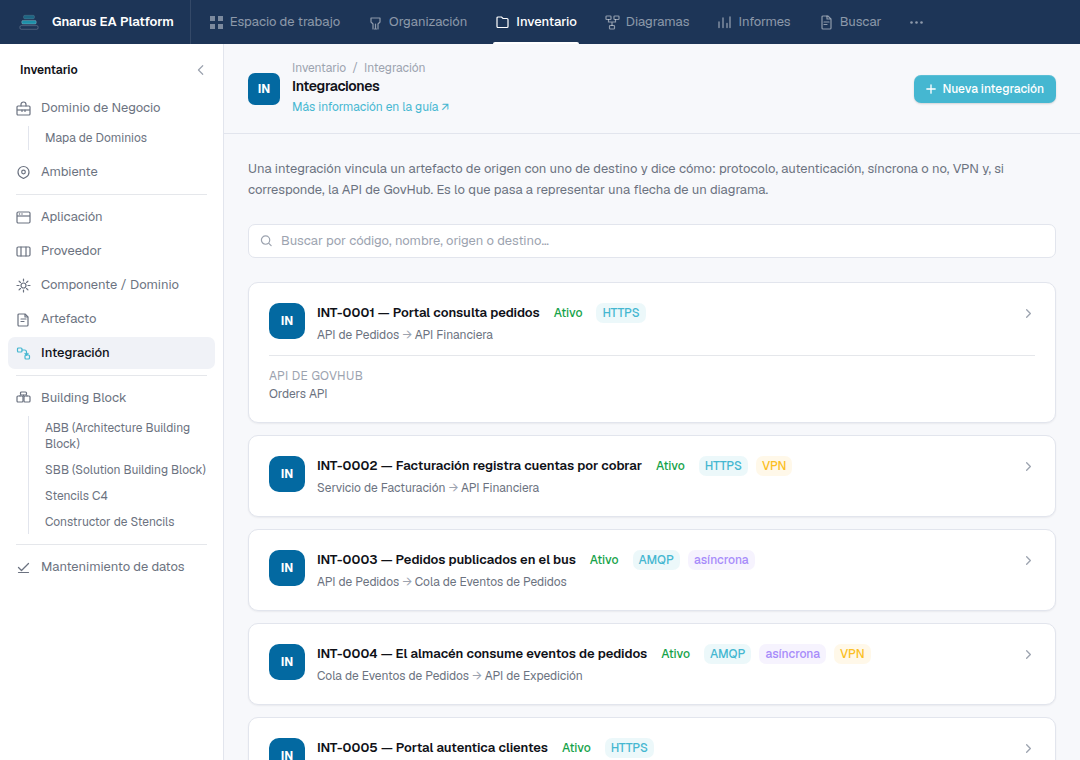
Task: Click the magnifier icon in search box
Action: 266,241
